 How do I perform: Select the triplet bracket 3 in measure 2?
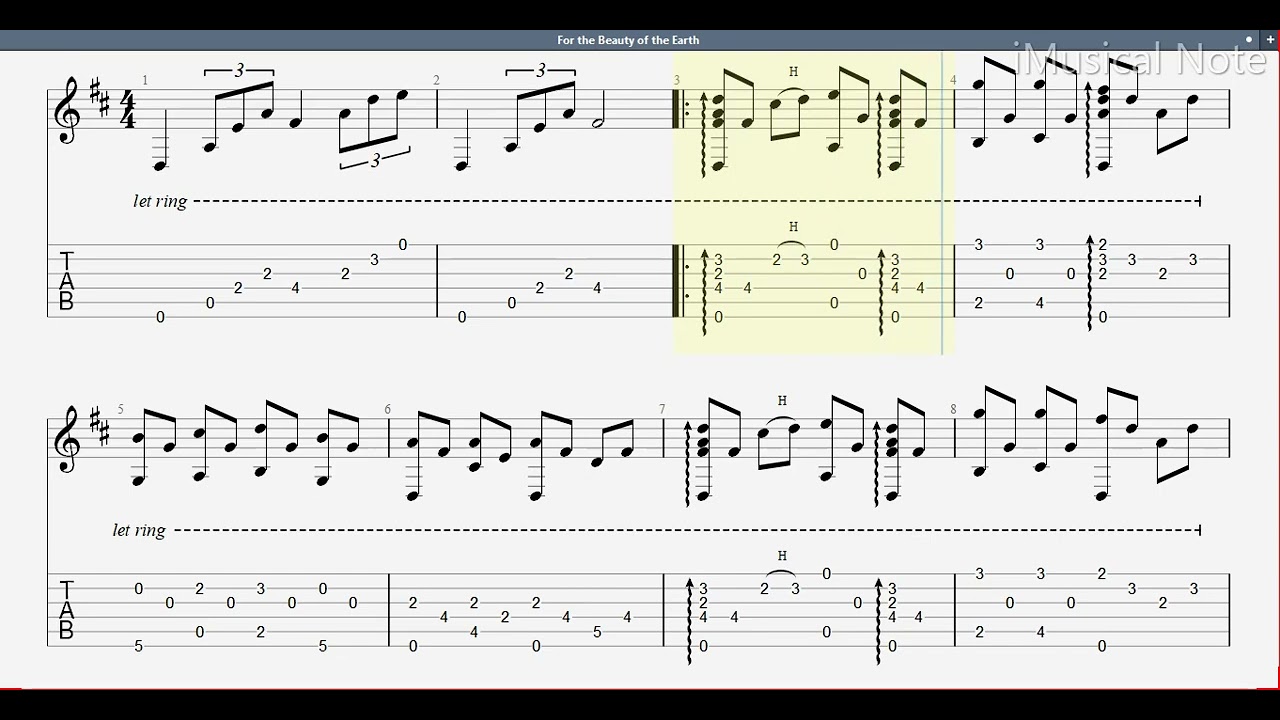(541, 70)
